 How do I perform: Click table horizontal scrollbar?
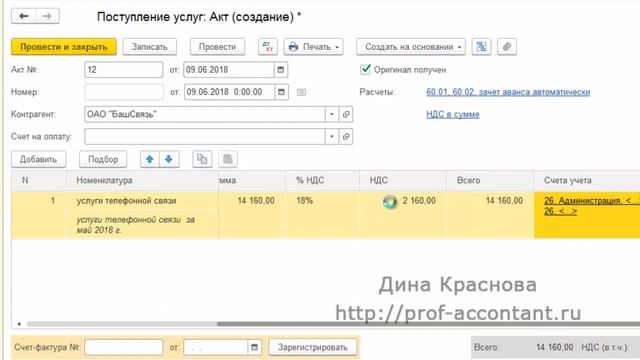point(428,324)
